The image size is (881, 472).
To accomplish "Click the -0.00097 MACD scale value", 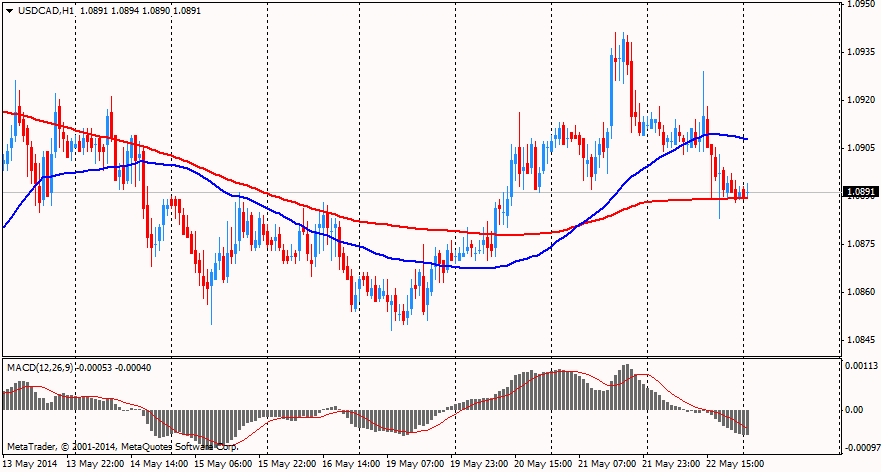I will click(860, 446).
